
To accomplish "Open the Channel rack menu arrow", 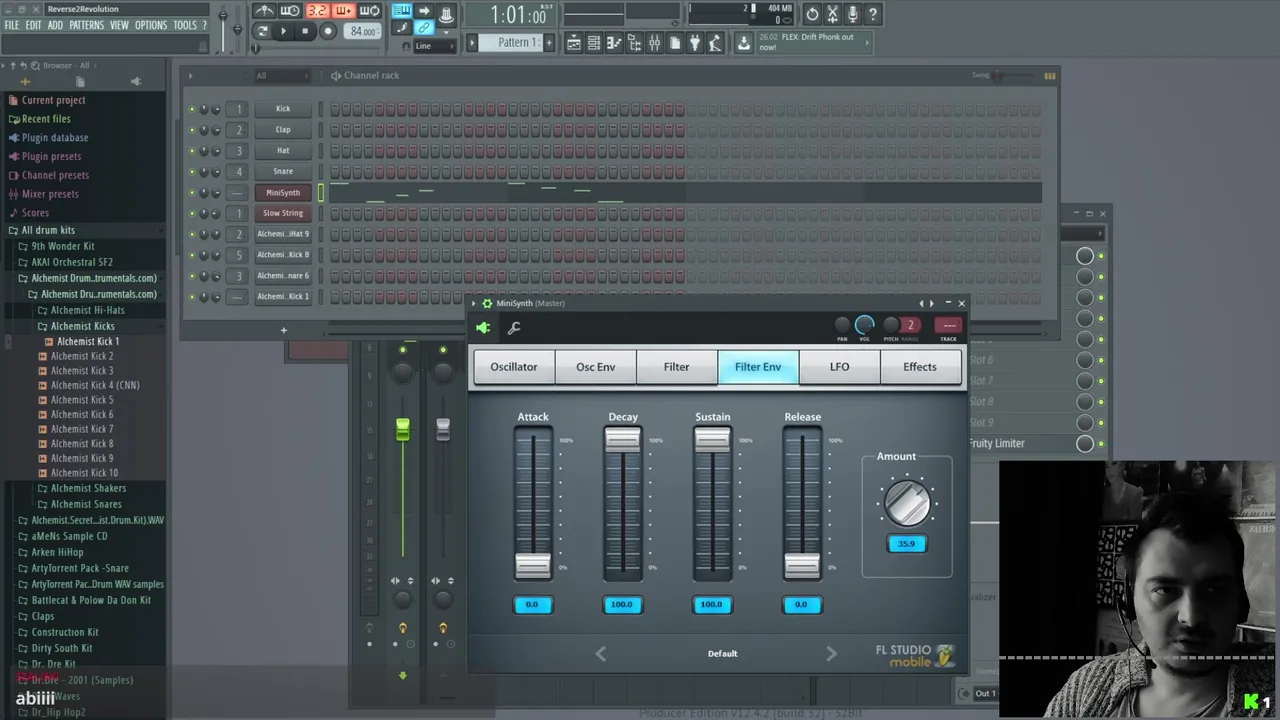I will click(190, 75).
